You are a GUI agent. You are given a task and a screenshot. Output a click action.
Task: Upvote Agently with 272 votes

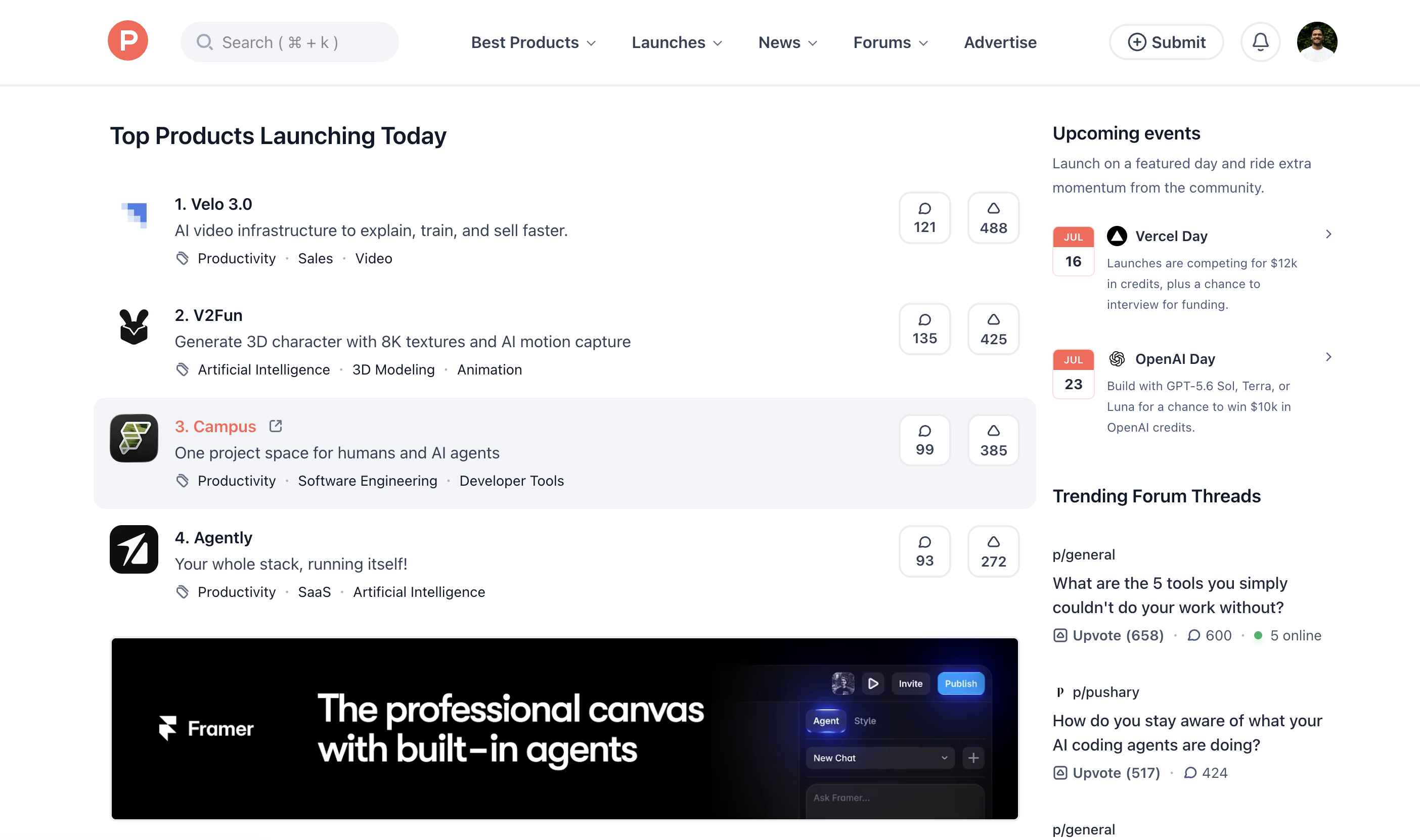(x=993, y=551)
